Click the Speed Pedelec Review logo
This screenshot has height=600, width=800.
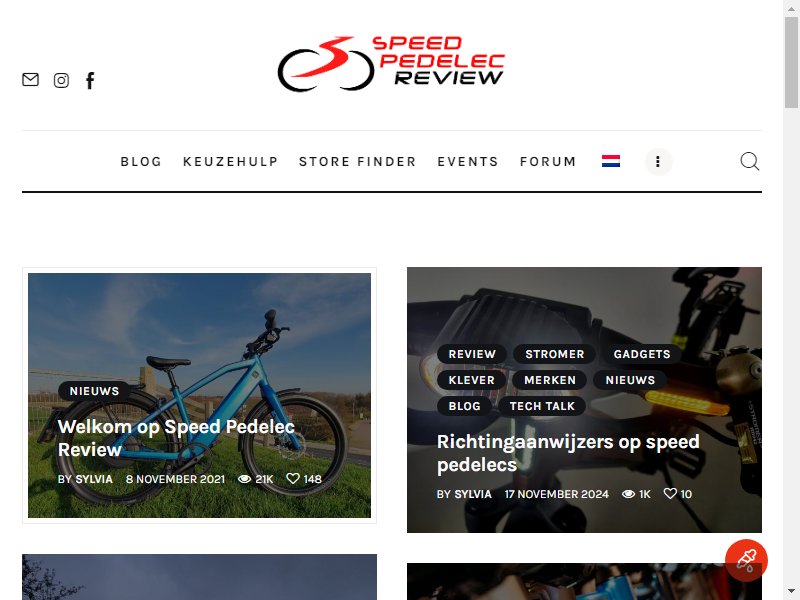coord(391,64)
